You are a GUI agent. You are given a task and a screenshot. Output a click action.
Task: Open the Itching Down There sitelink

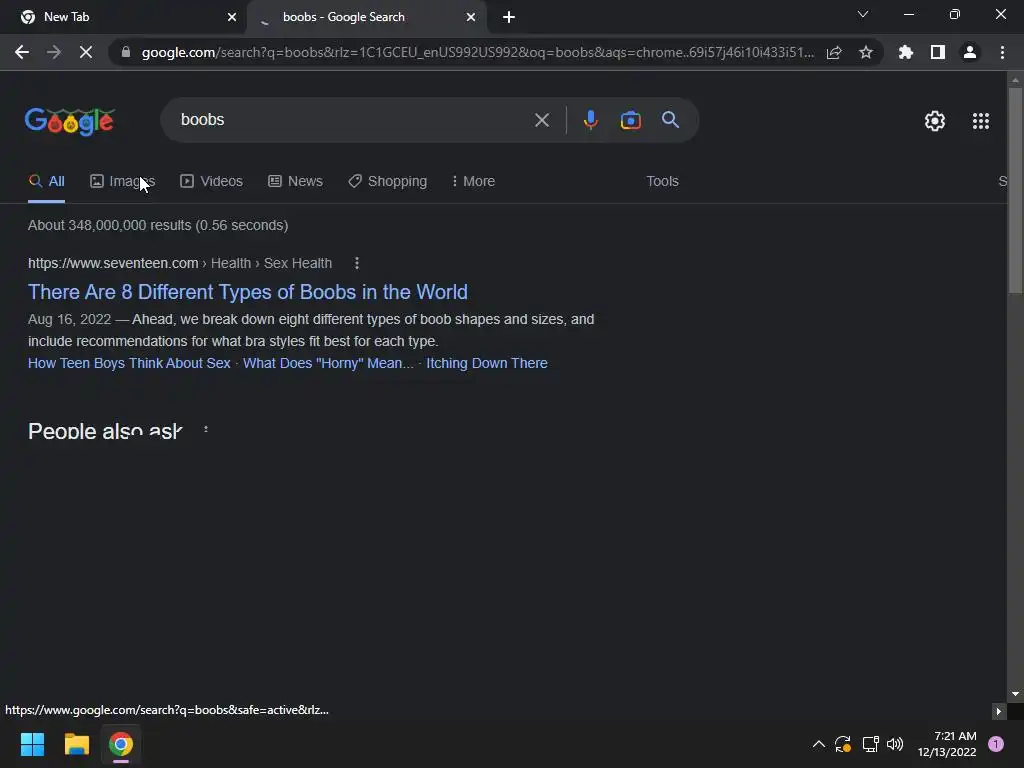click(x=487, y=363)
